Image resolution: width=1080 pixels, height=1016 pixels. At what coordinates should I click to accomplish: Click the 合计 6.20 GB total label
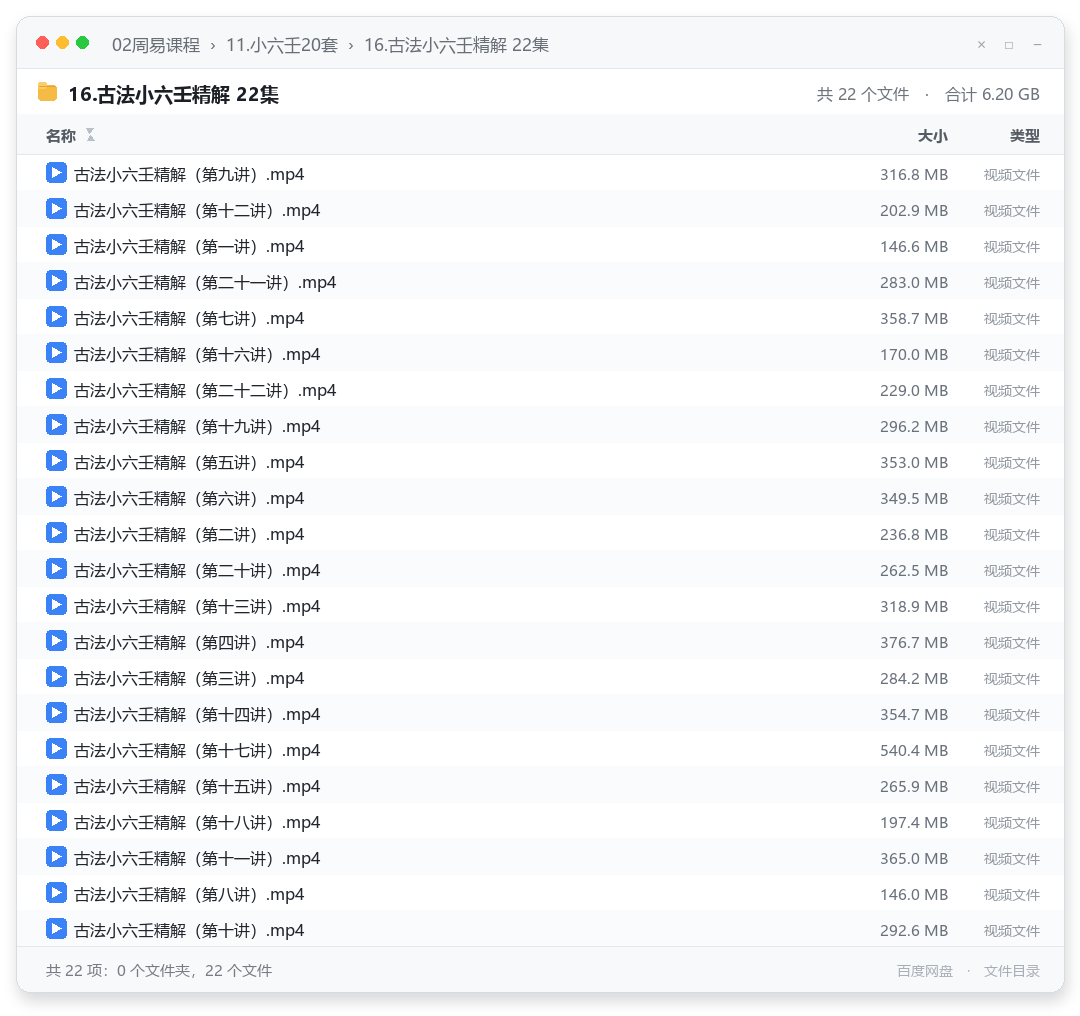(x=993, y=94)
